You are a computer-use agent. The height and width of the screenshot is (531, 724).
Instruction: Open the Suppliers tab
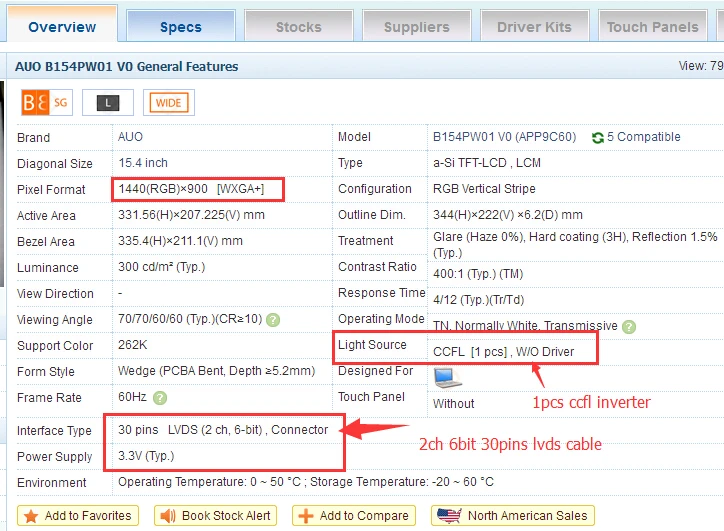[416, 27]
